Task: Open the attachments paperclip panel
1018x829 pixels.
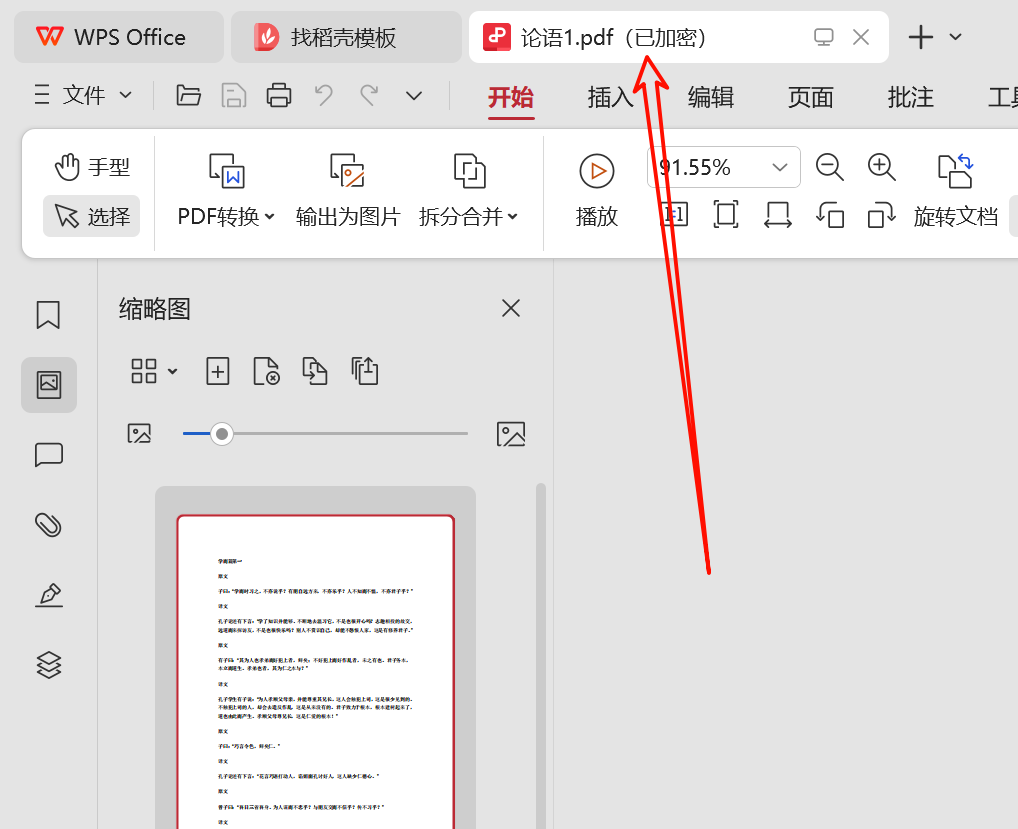Action: (48, 524)
